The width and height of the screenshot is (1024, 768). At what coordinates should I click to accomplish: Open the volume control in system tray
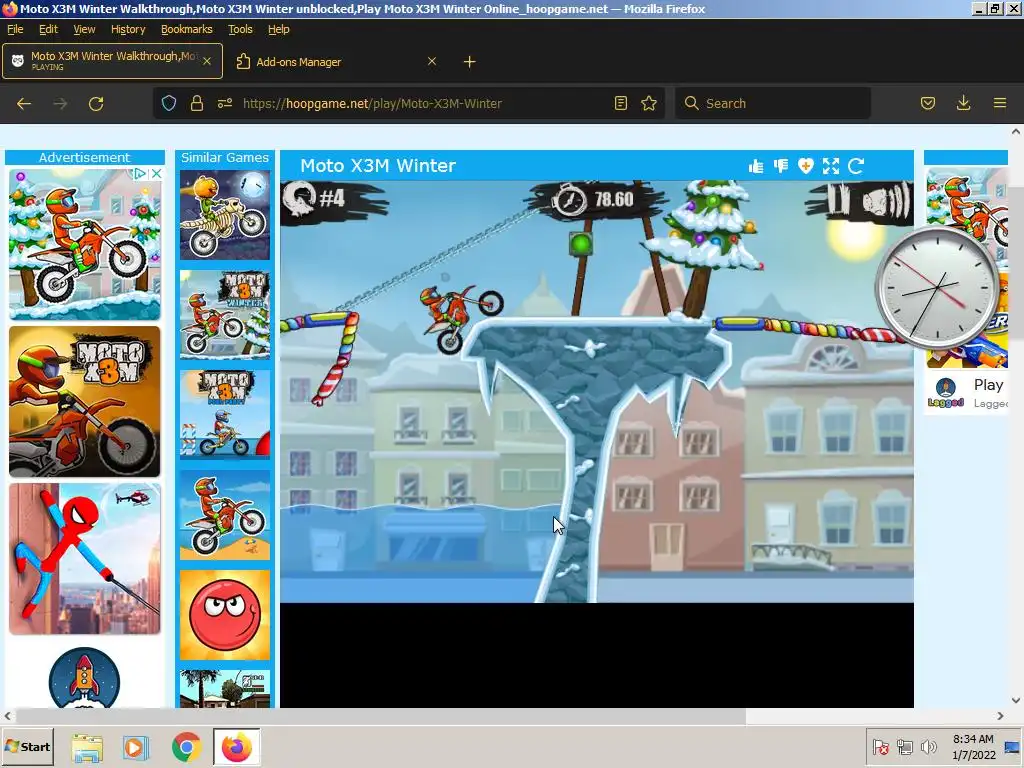click(928, 746)
